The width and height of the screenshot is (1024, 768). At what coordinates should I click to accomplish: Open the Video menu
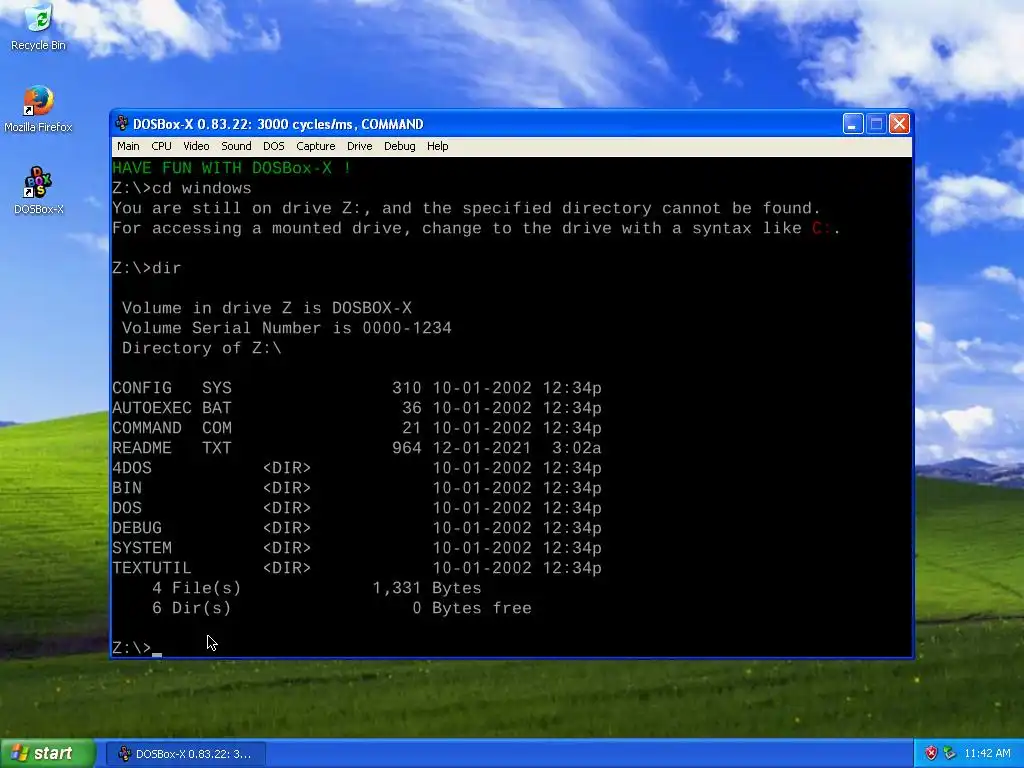coord(196,146)
